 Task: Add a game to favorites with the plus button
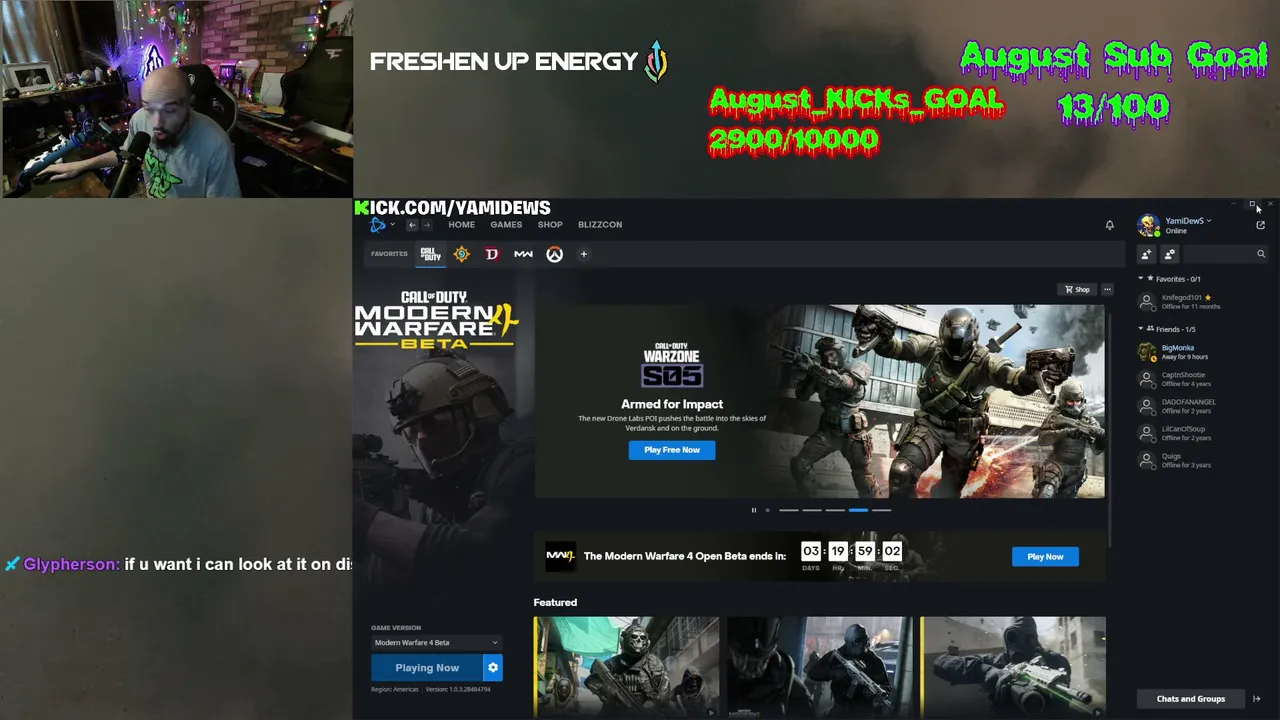[584, 254]
